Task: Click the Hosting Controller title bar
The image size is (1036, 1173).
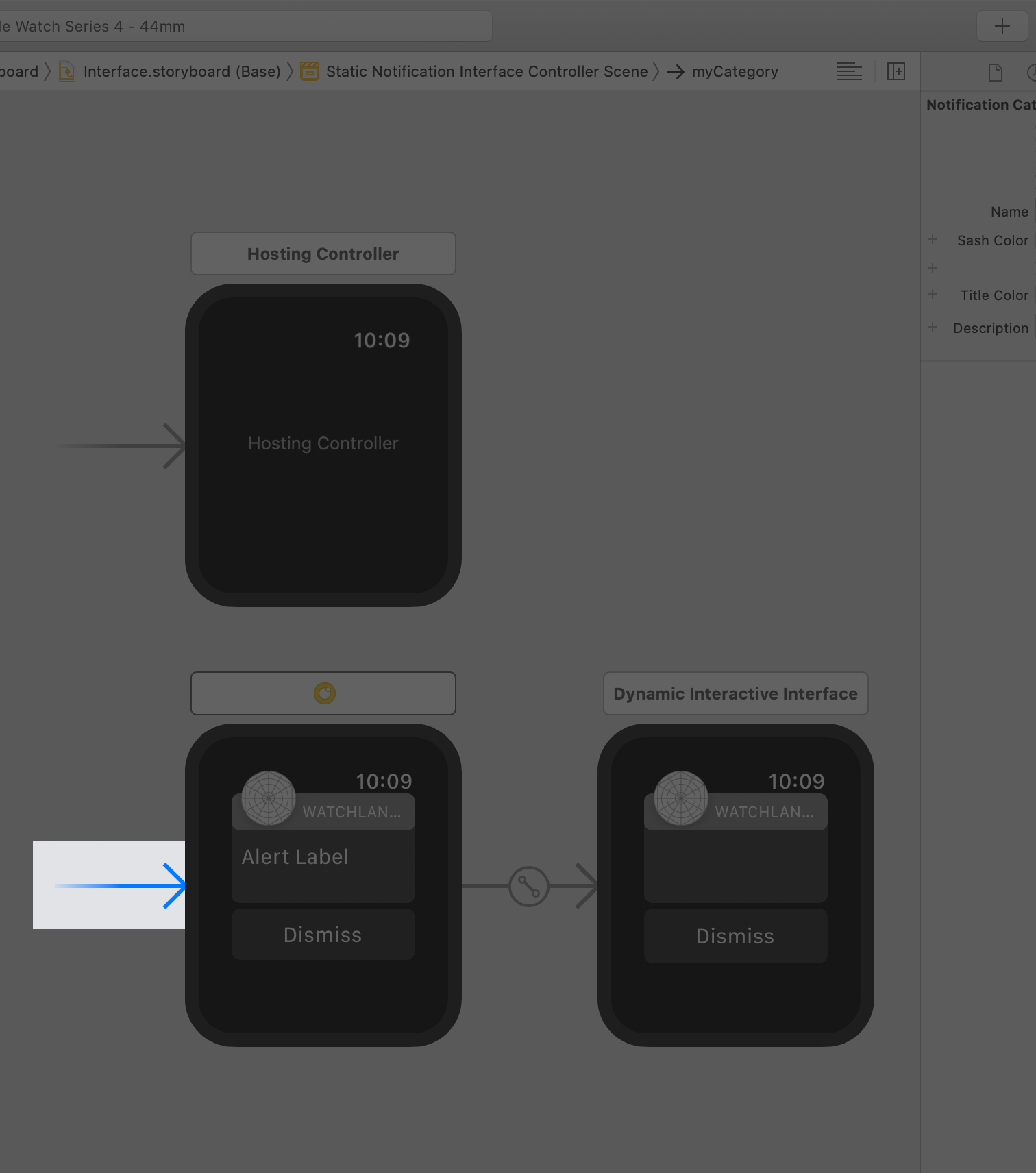Action: point(323,254)
